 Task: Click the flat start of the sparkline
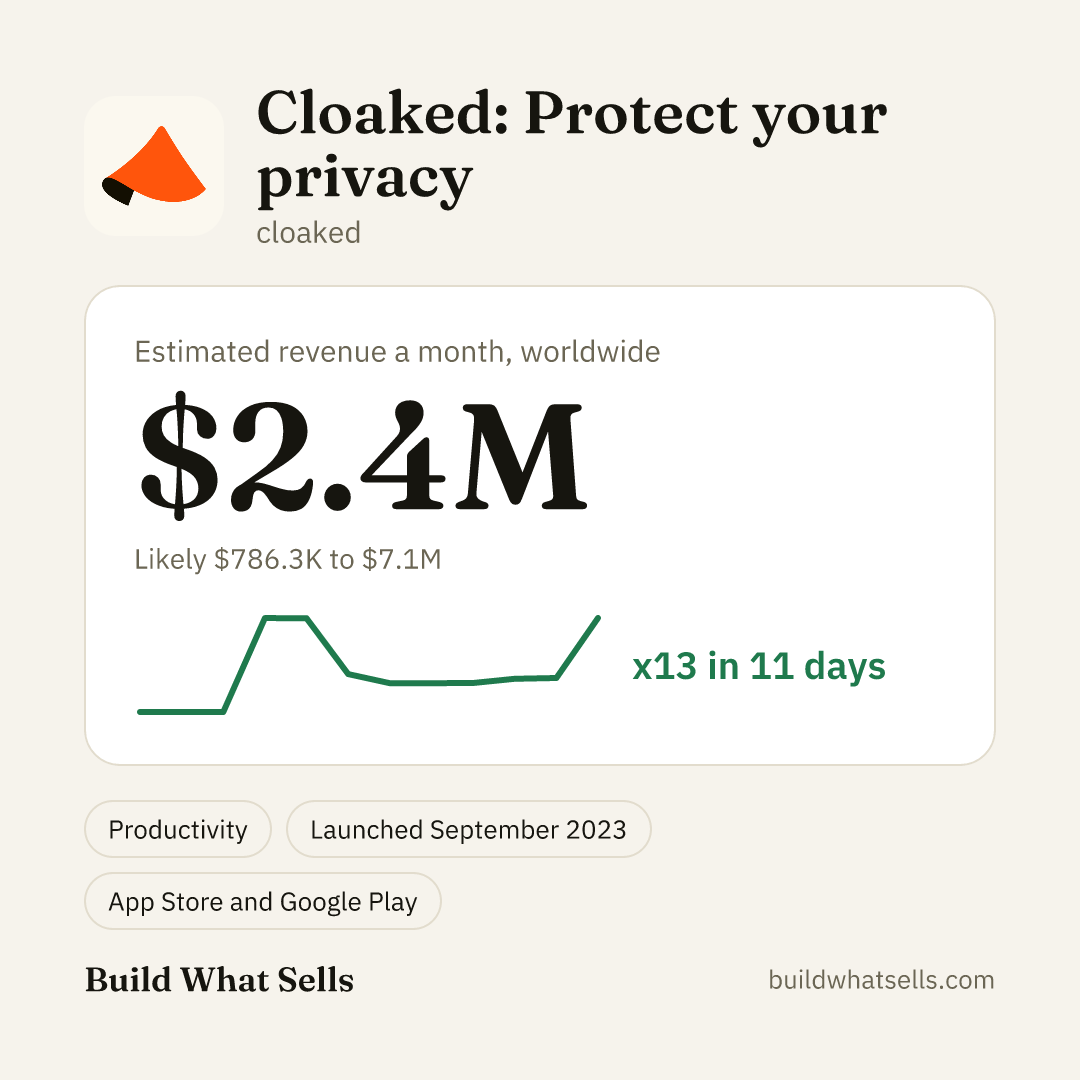[181, 712]
